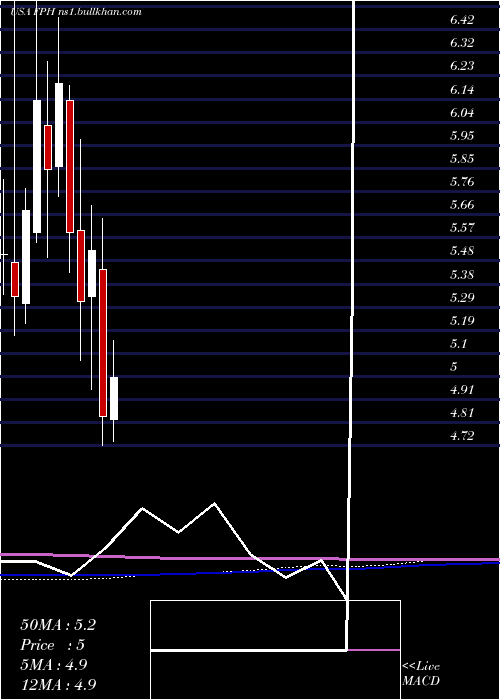Image resolution: width=500 pixels, height=700 pixels.
Task: Click the 5.85 price axis label
Action: point(462,159)
